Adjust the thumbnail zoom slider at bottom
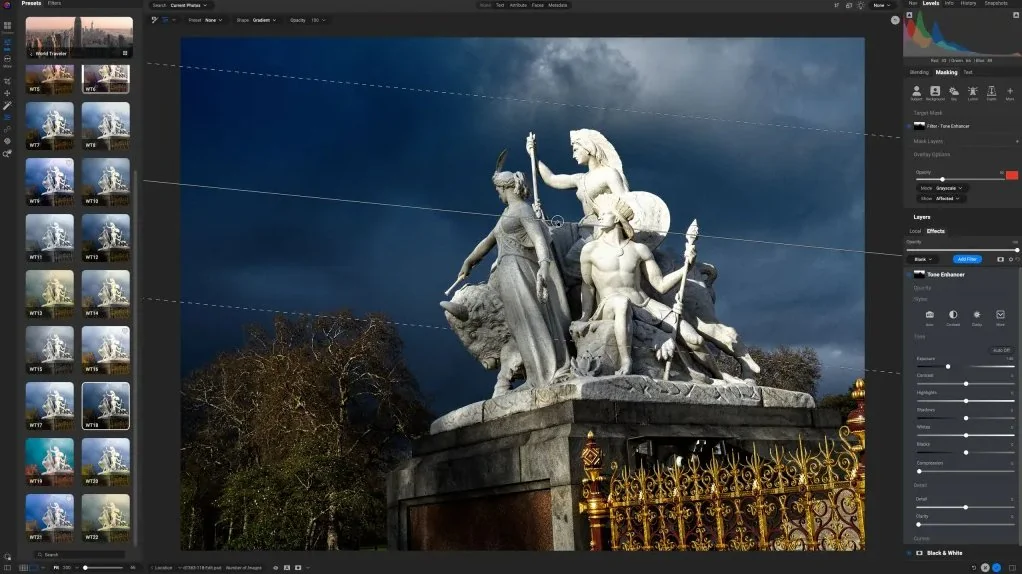Screen dimensions: 1022x574 coord(102,567)
